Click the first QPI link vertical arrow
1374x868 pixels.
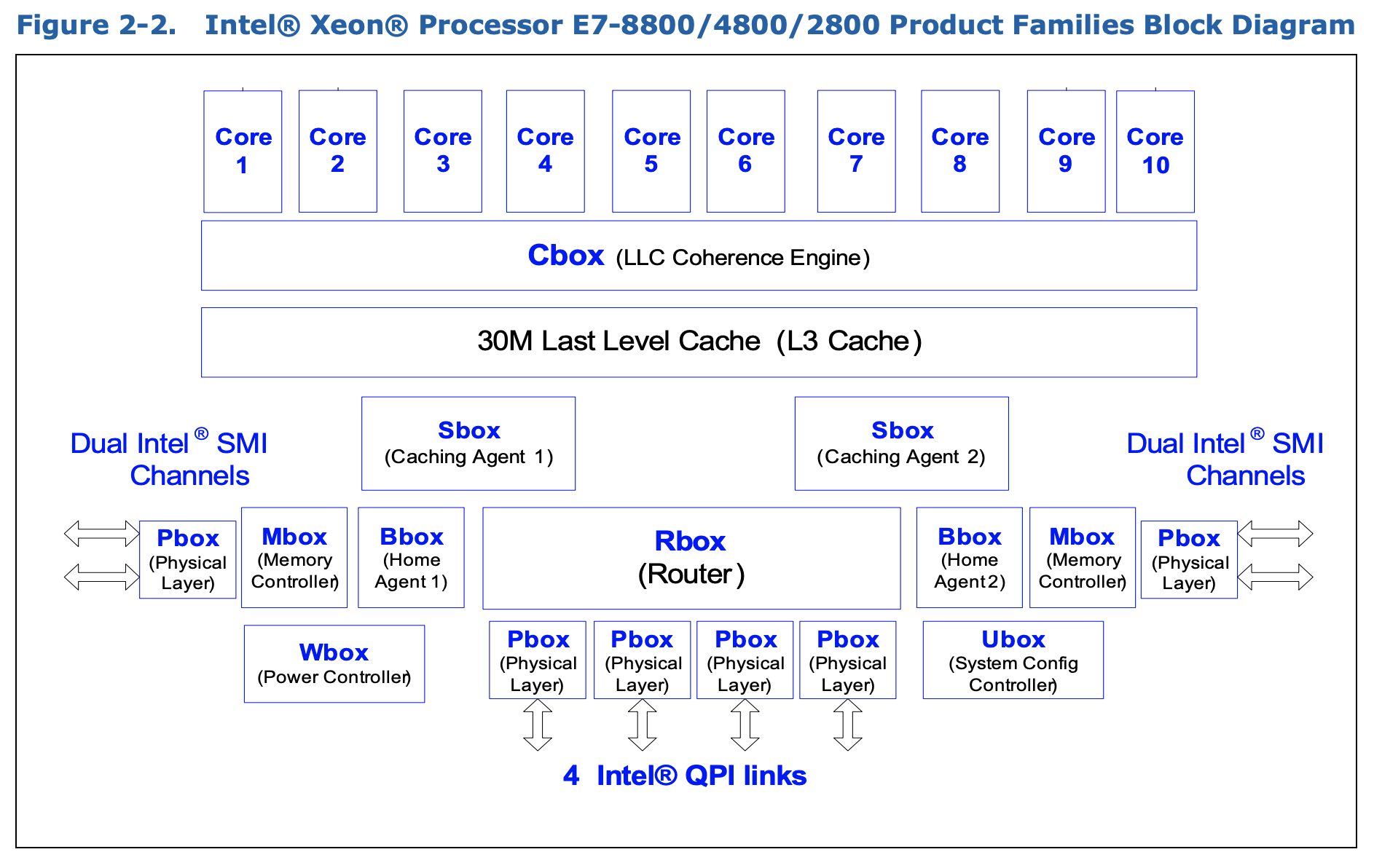click(x=538, y=725)
